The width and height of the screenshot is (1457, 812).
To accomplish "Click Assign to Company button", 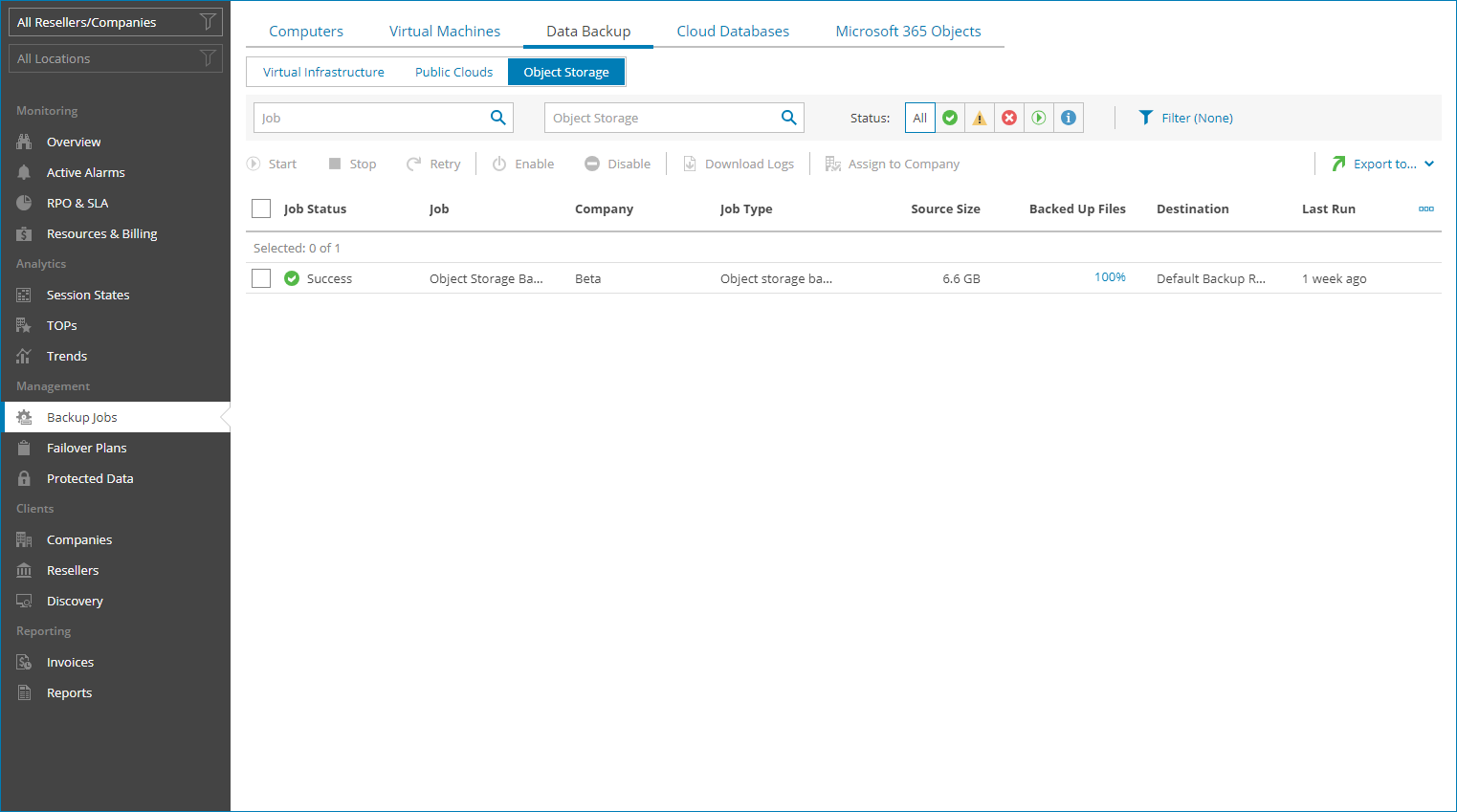I will (892, 164).
